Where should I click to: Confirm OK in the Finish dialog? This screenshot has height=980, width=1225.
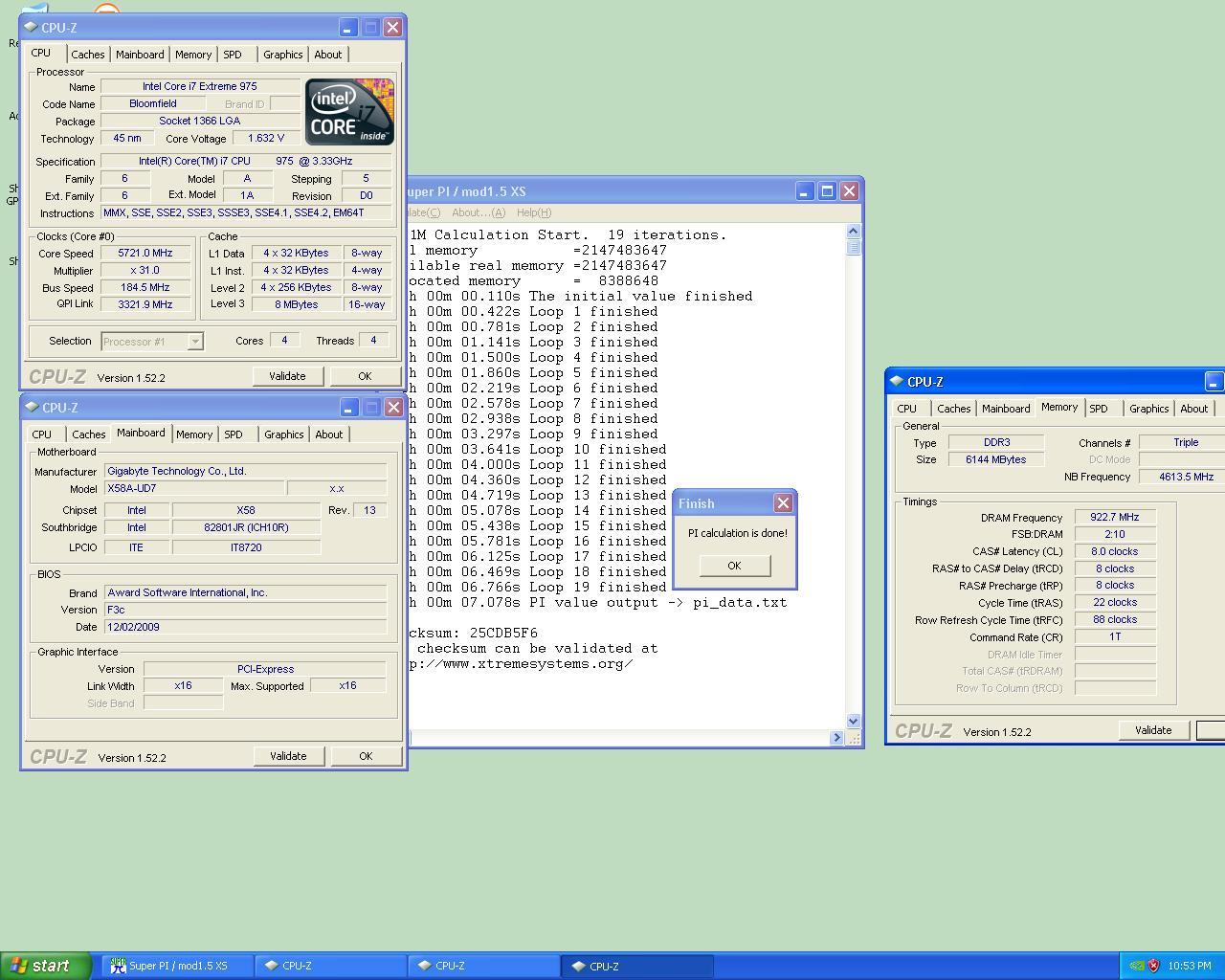(x=734, y=566)
